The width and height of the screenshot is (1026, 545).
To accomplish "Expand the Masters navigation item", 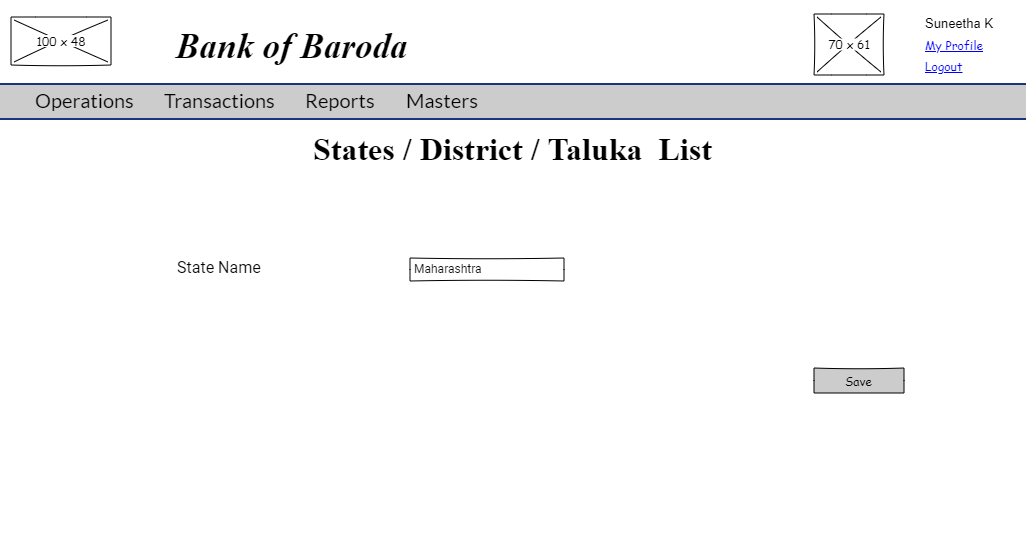I will (x=442, y=101).
